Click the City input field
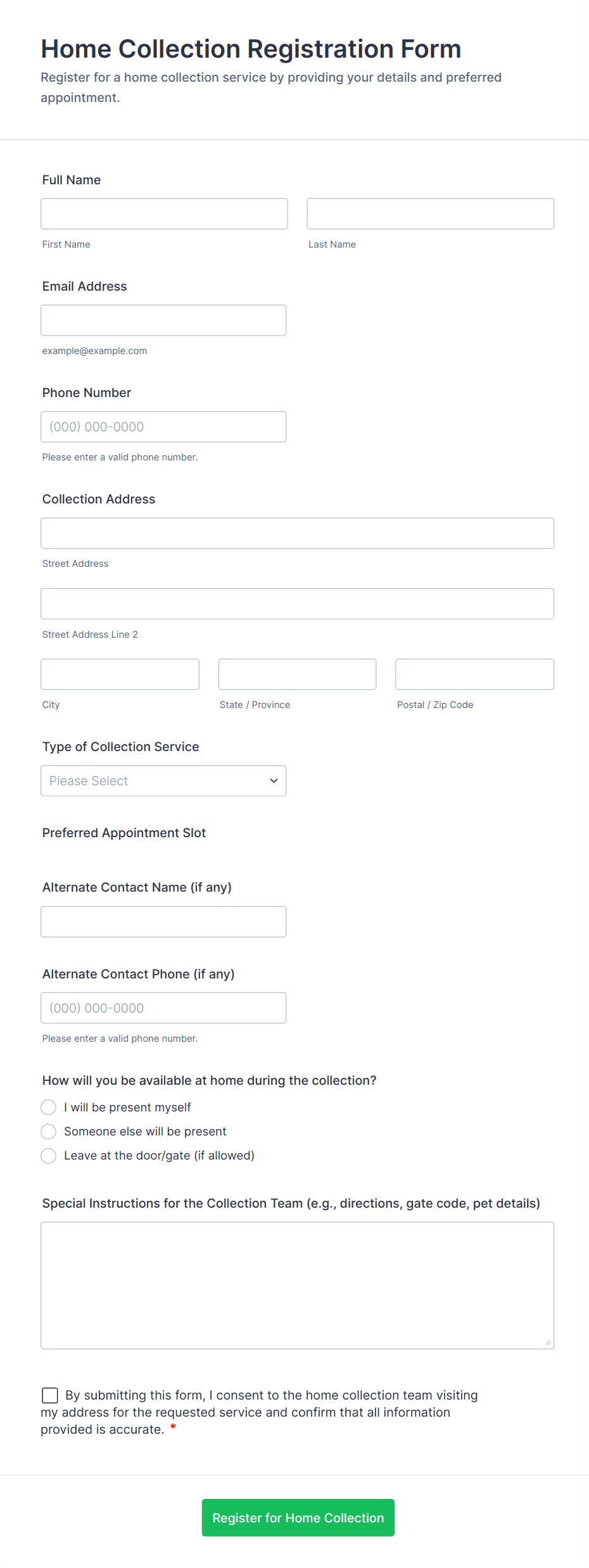This screenshot has width=589, height=1568. point(120,674)
